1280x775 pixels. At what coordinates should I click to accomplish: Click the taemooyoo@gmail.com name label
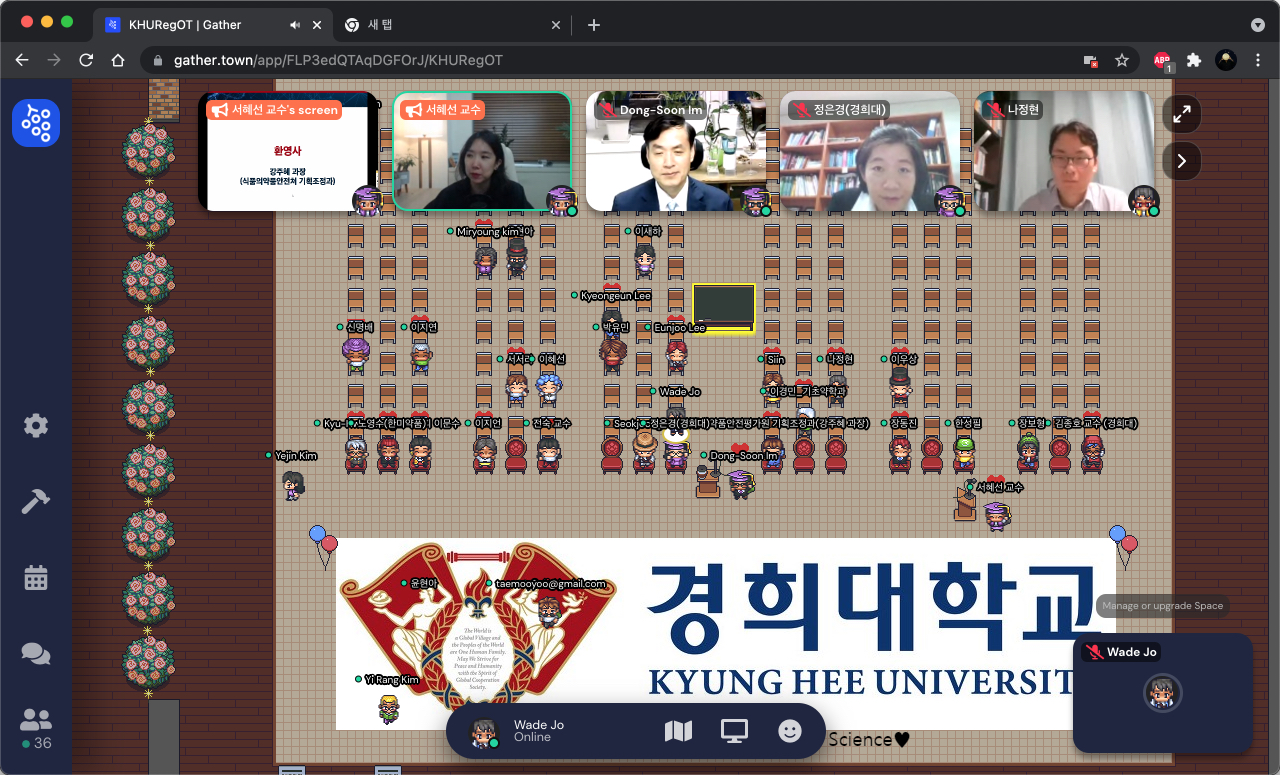pyautogui.click(x=551, y=584)
